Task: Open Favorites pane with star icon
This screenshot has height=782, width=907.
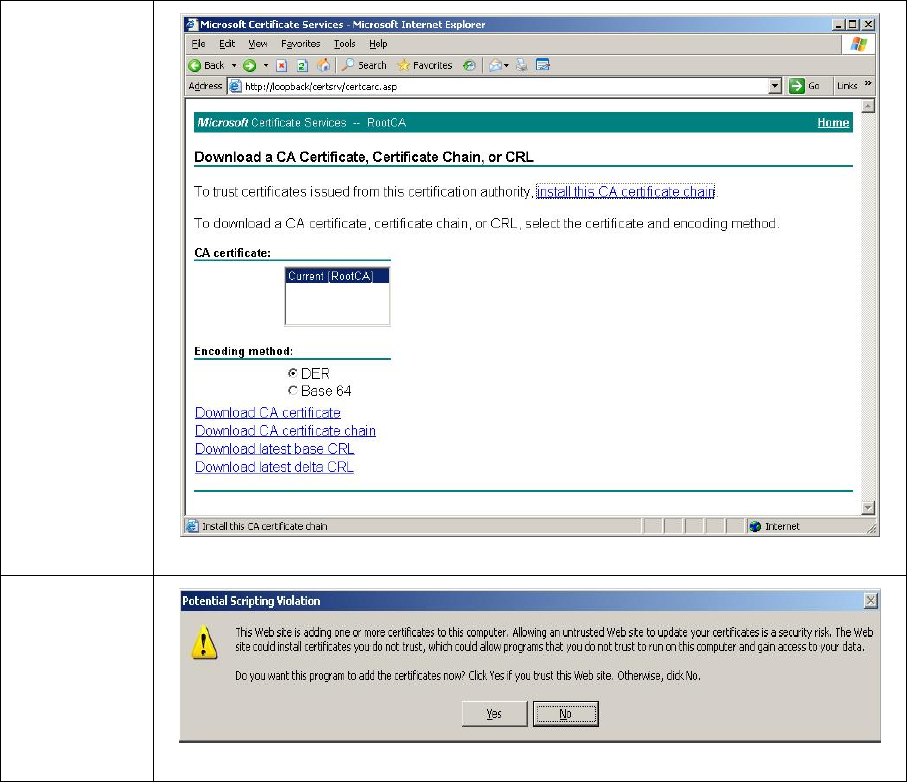Action: coord(425,65)
